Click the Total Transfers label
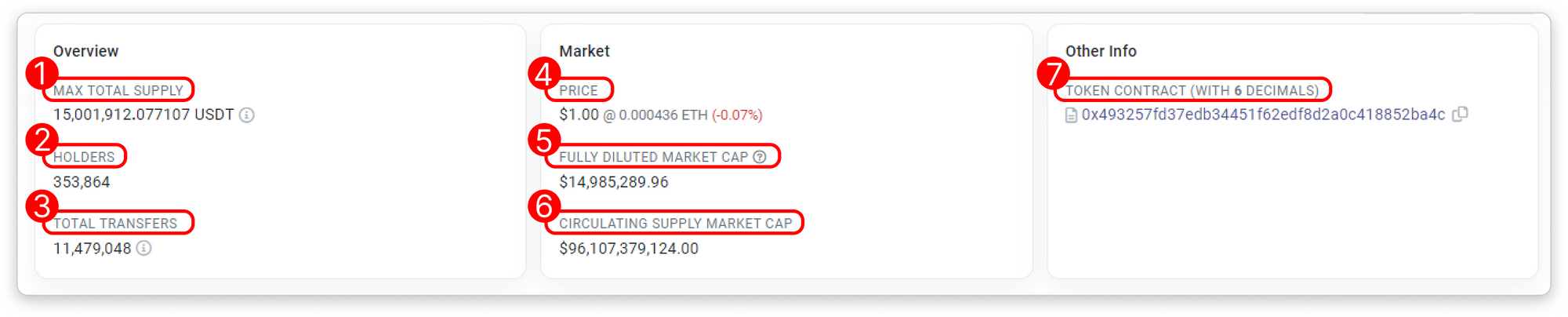The image size is (1568, 317). tap(115, 224)
